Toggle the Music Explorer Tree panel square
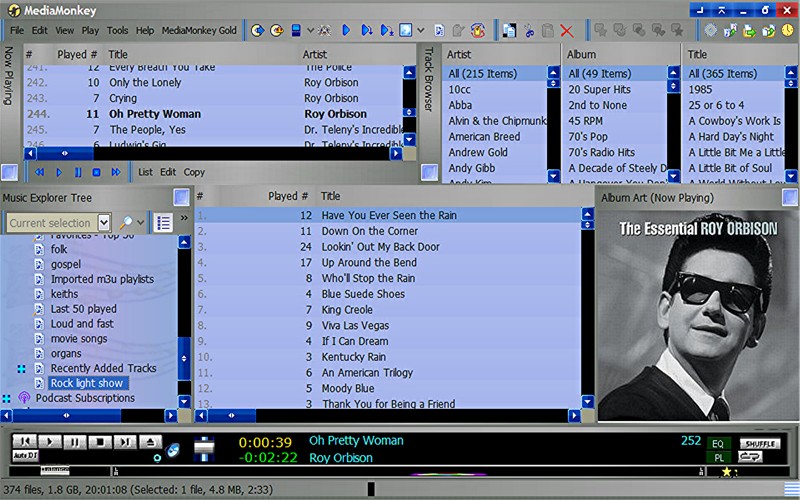The width and height of the screenshot is (800, 500). 181,197
